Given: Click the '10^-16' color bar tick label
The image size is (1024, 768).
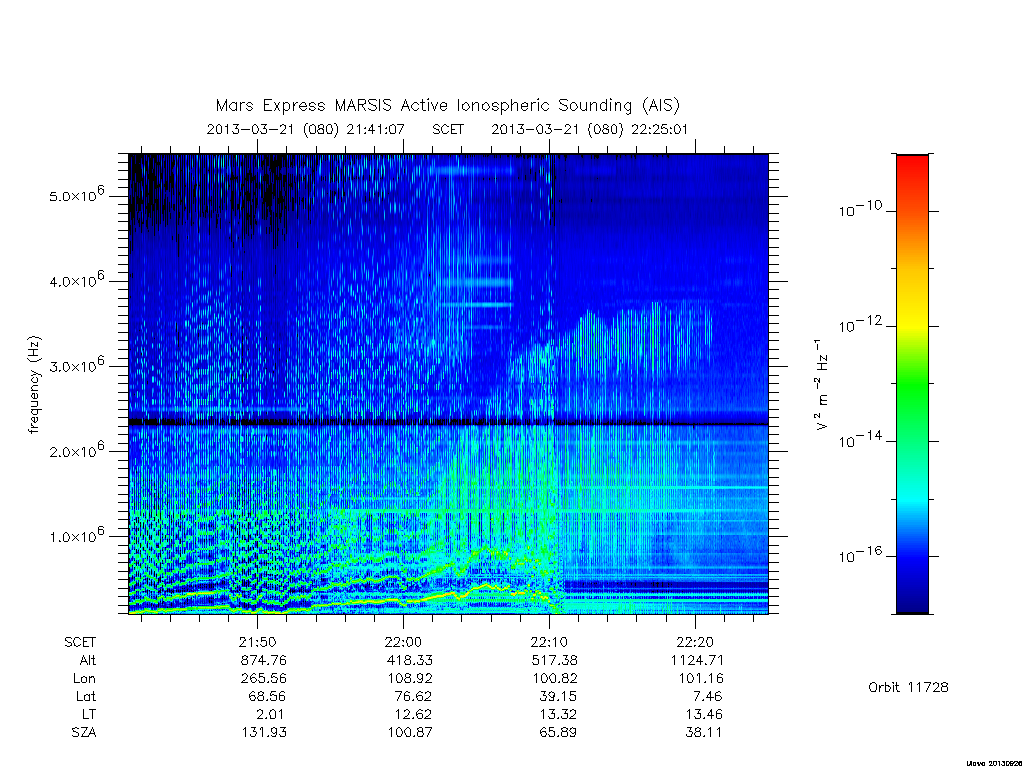Looking at the screenshot, I should coord(859,555).
